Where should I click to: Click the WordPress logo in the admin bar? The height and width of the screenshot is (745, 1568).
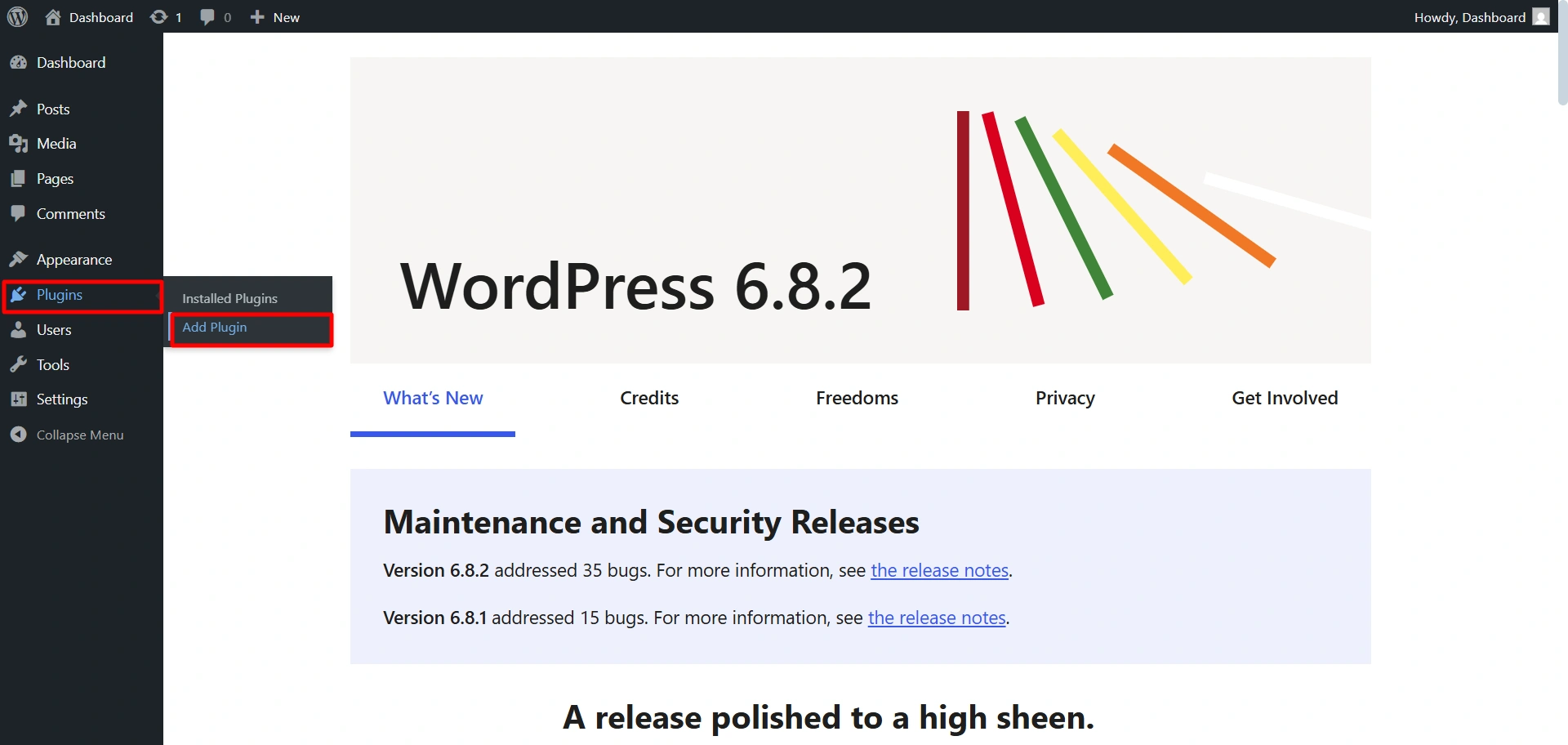(17, 17)
